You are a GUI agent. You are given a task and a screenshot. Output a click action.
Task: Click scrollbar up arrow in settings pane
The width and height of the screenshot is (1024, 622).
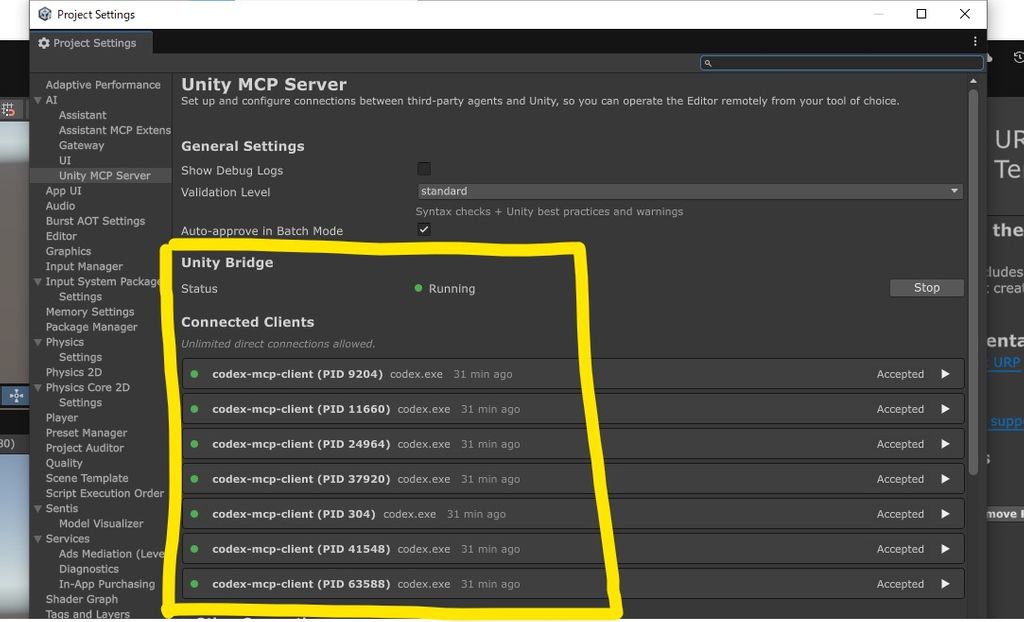pos(973,81)
